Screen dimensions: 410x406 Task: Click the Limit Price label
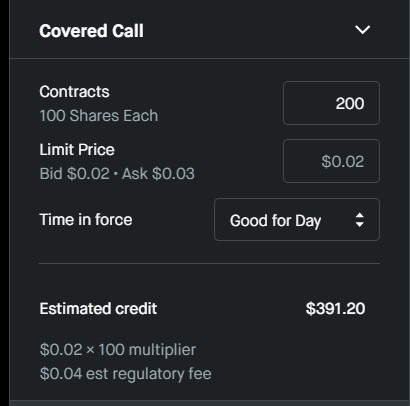click(x=77, y=149)
